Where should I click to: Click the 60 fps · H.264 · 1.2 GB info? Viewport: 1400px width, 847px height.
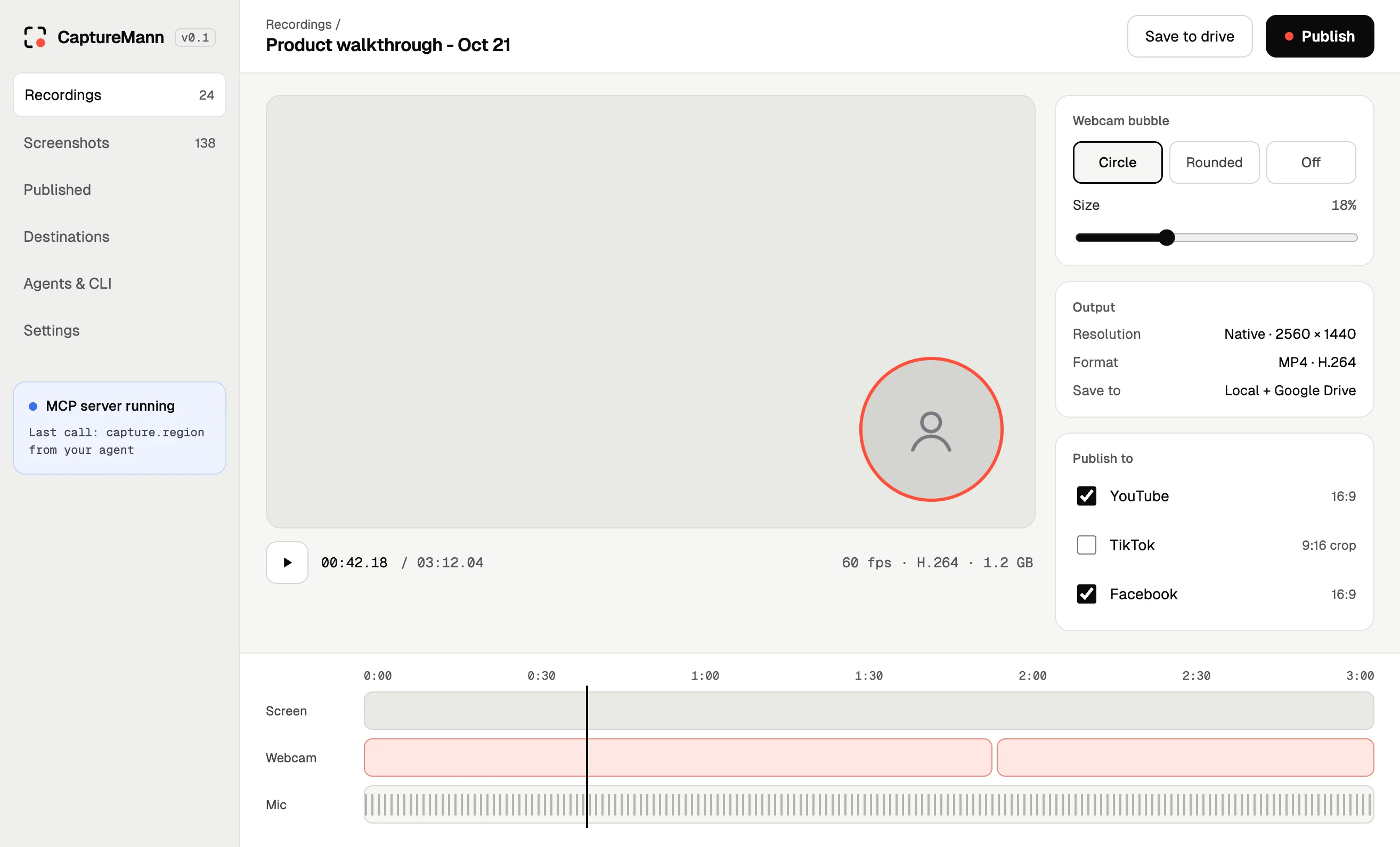click(x=937, y=563)
